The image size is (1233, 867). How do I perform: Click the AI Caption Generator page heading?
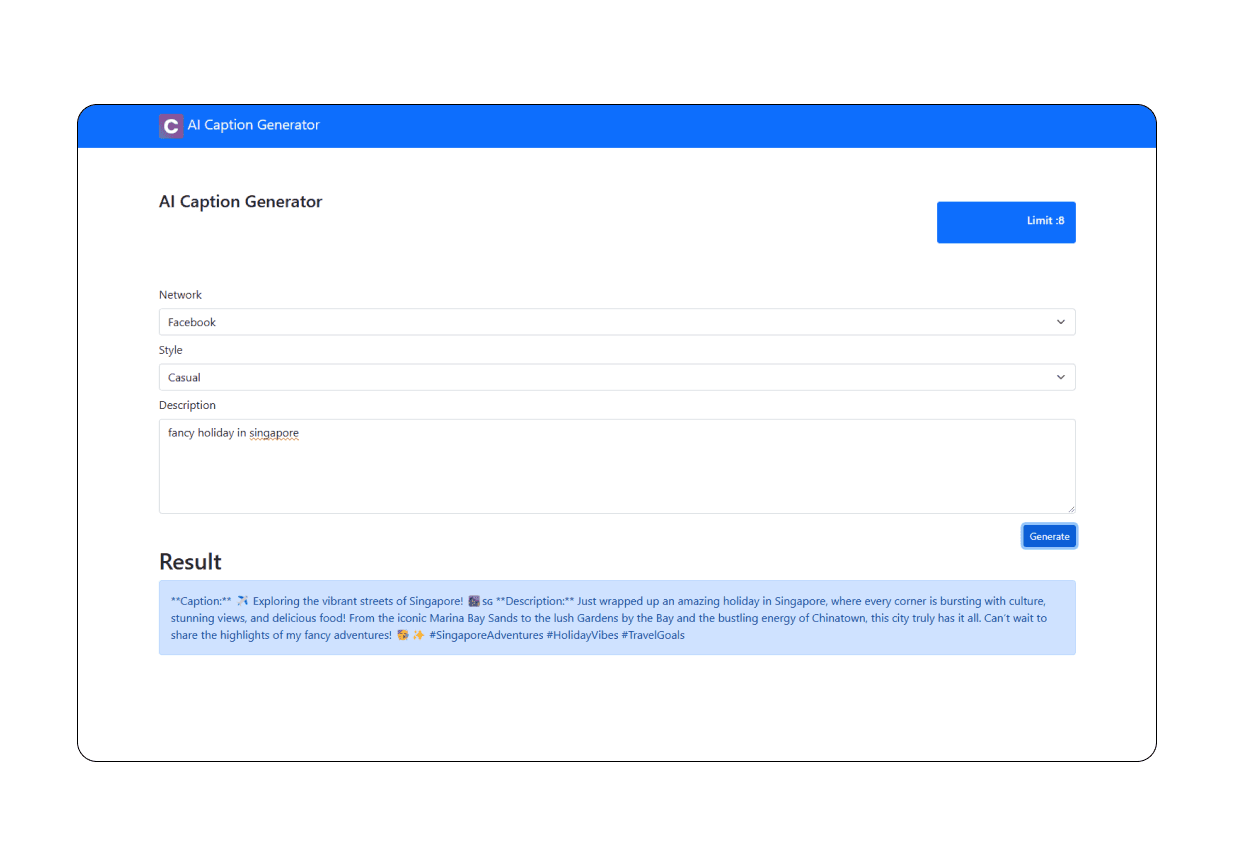tap(240, 202)
